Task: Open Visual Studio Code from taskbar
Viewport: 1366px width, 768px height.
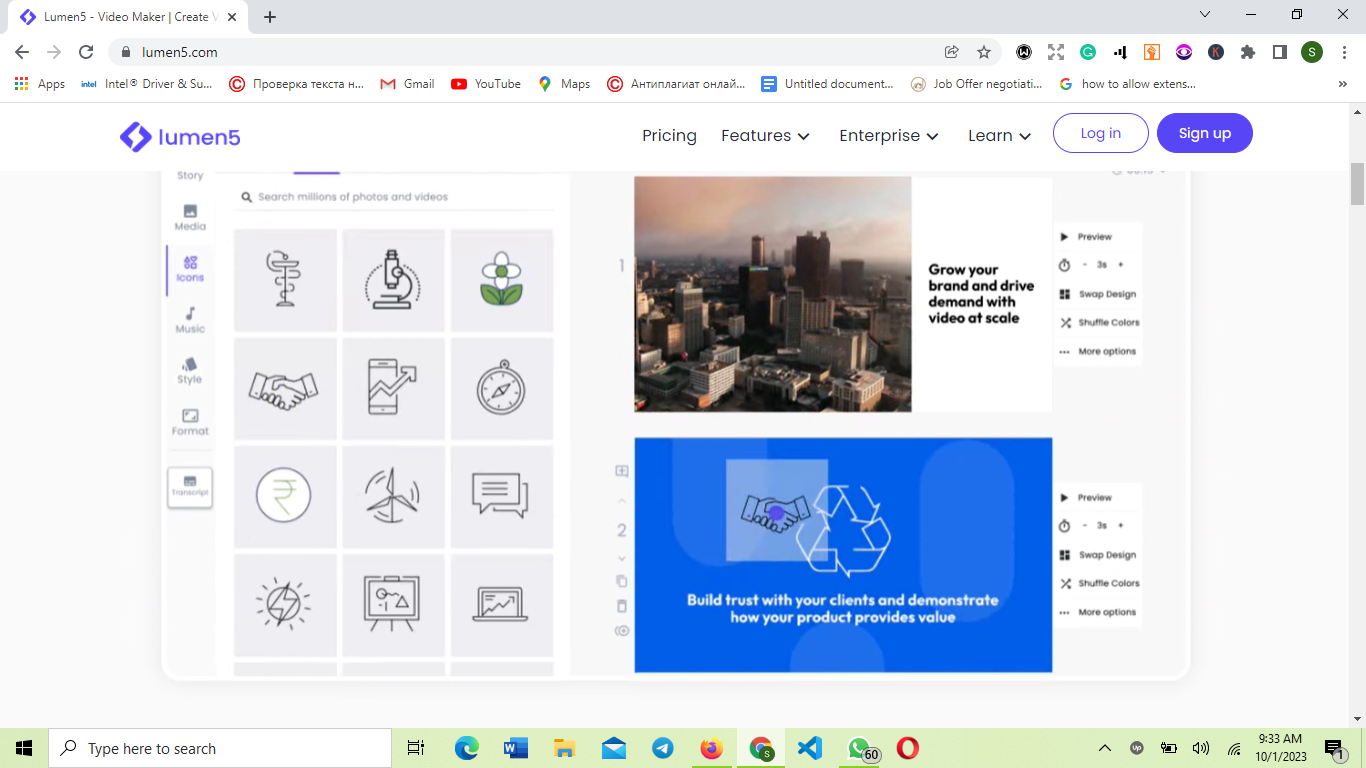Action: [810, 748]
